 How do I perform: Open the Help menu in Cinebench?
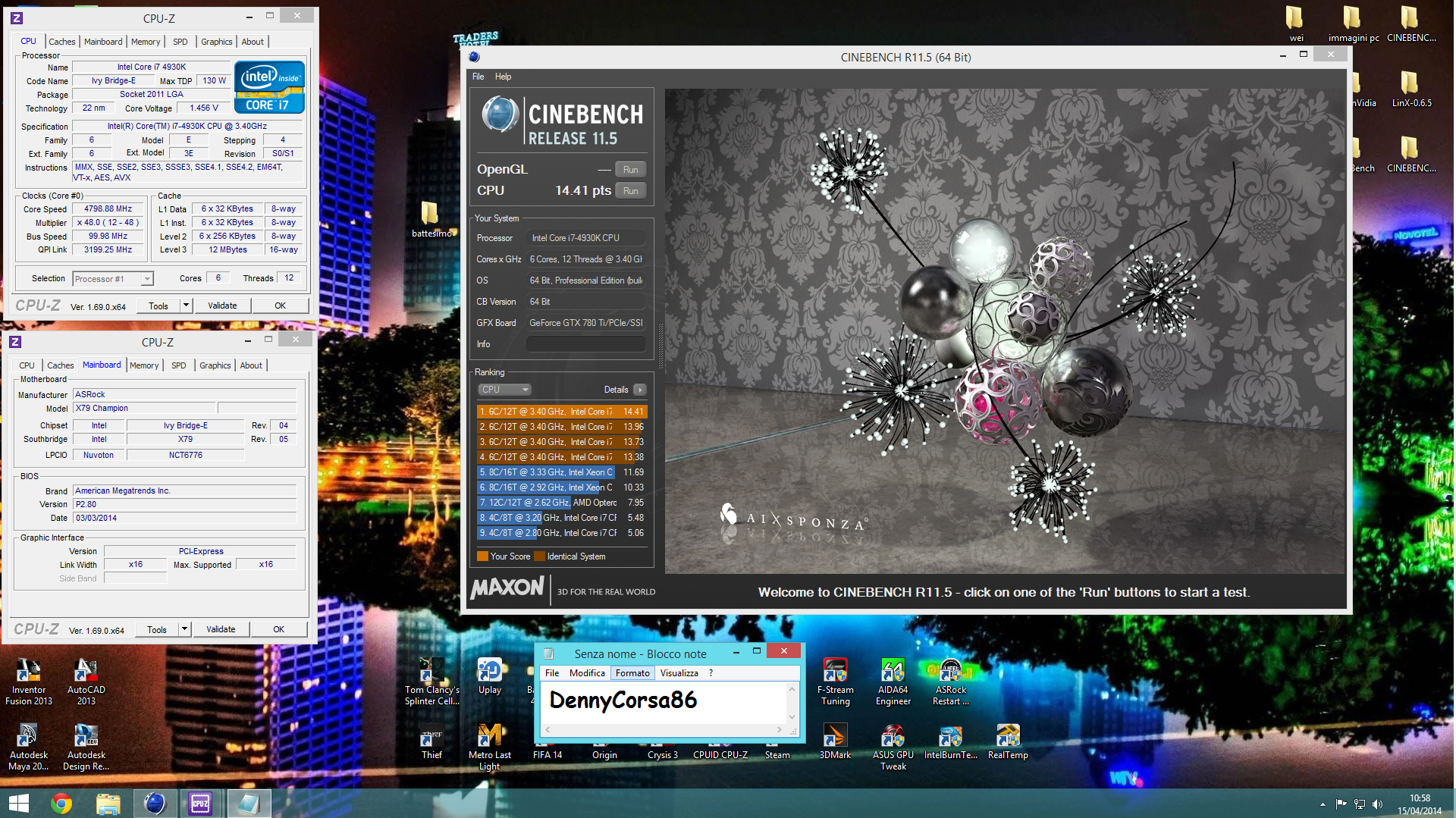pyautogui.click(x=503, y=77)
